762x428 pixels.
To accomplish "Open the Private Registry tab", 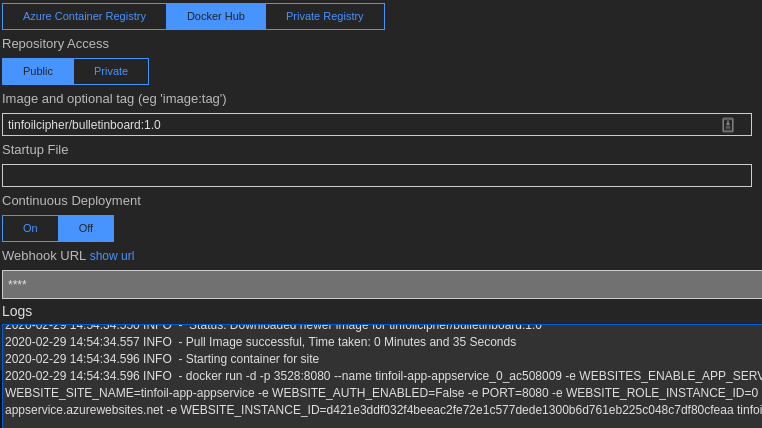I will point(324,16).
